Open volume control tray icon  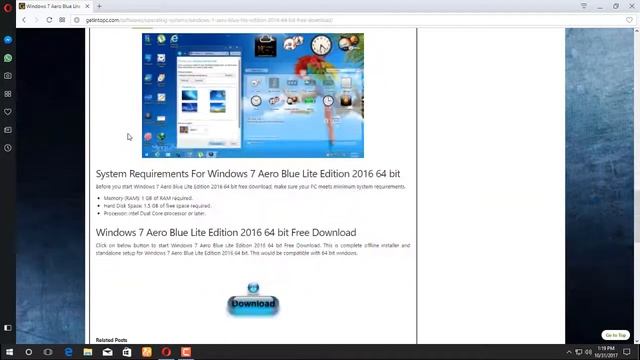588,352
